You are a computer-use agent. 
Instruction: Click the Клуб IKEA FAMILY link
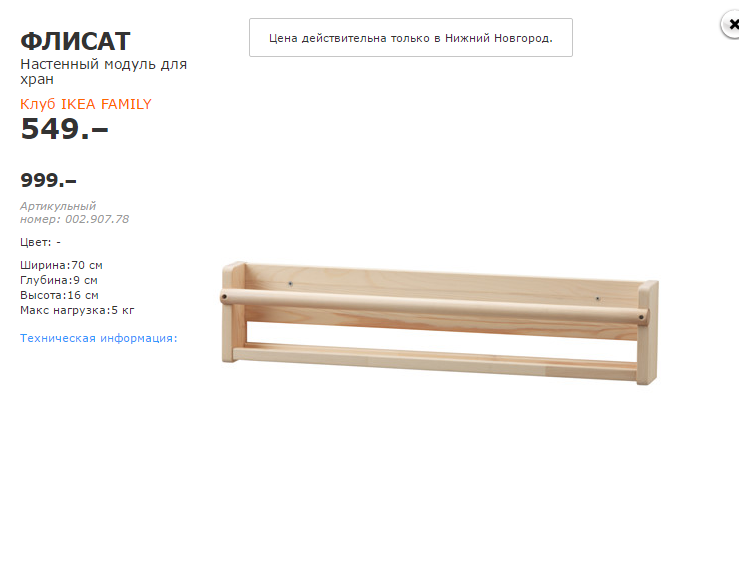click(x=86, y=104)
